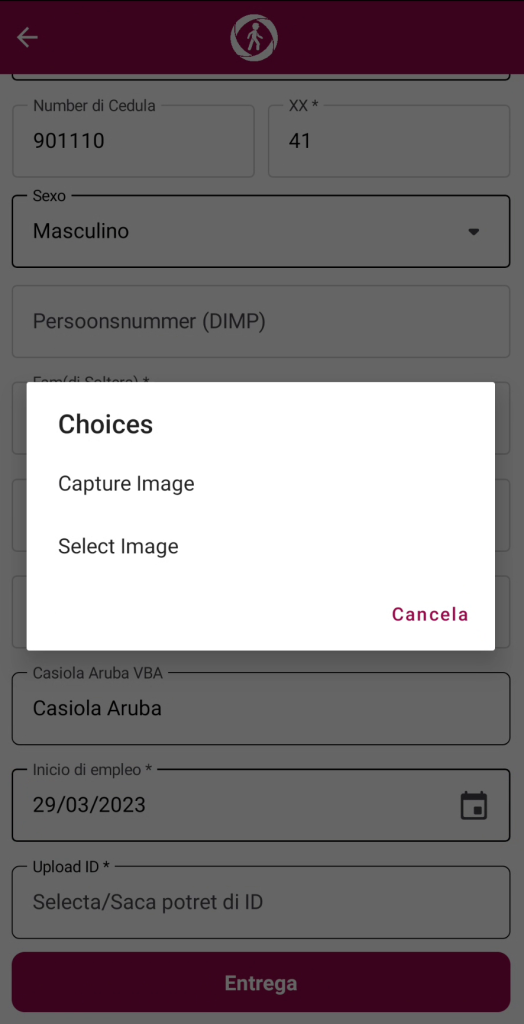Submit the form with Entrega
This screenshot has width=524, height=1024.
point(261,982)
